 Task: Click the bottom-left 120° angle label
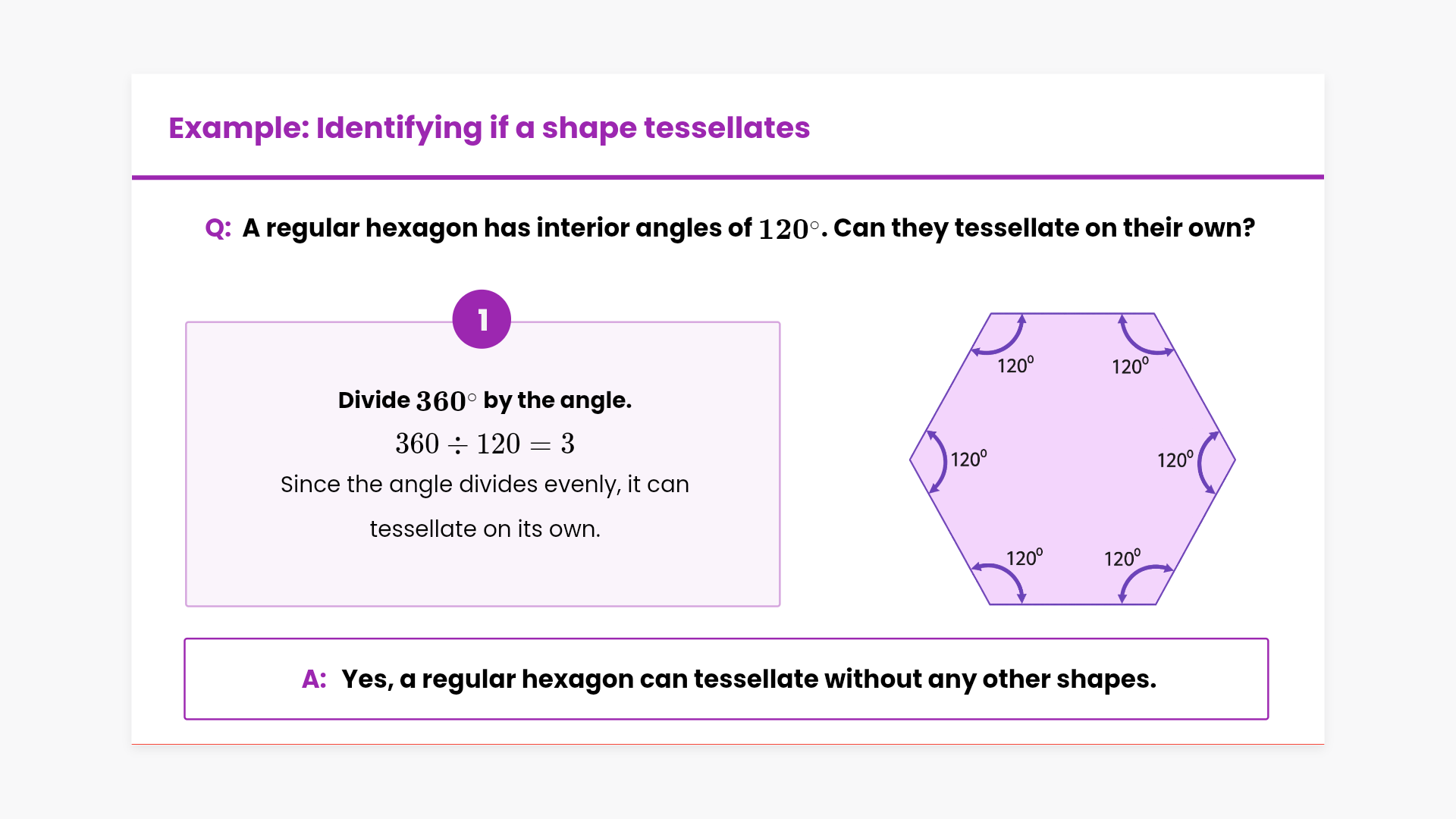coord(1024,558)
